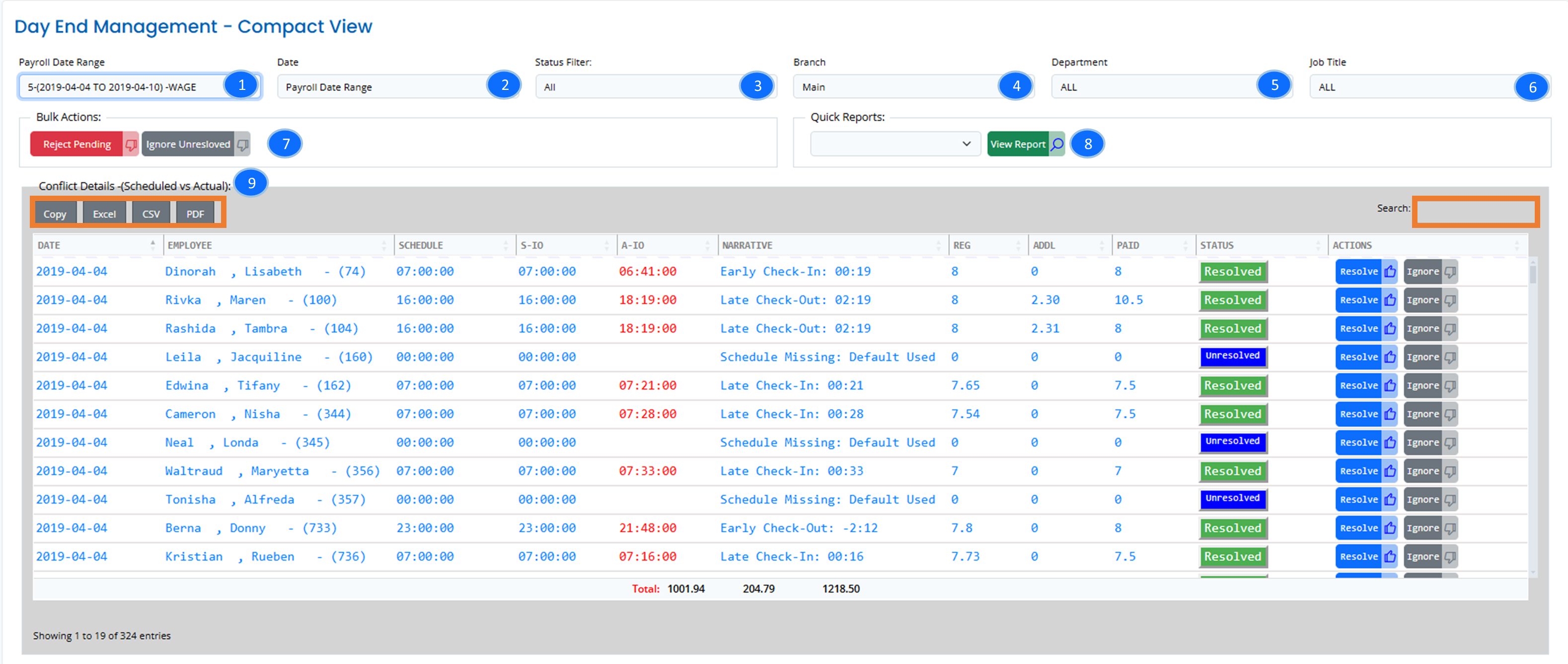Click into the table Search field
This screenshot has width=1568, height=664.
point(1476,212)
